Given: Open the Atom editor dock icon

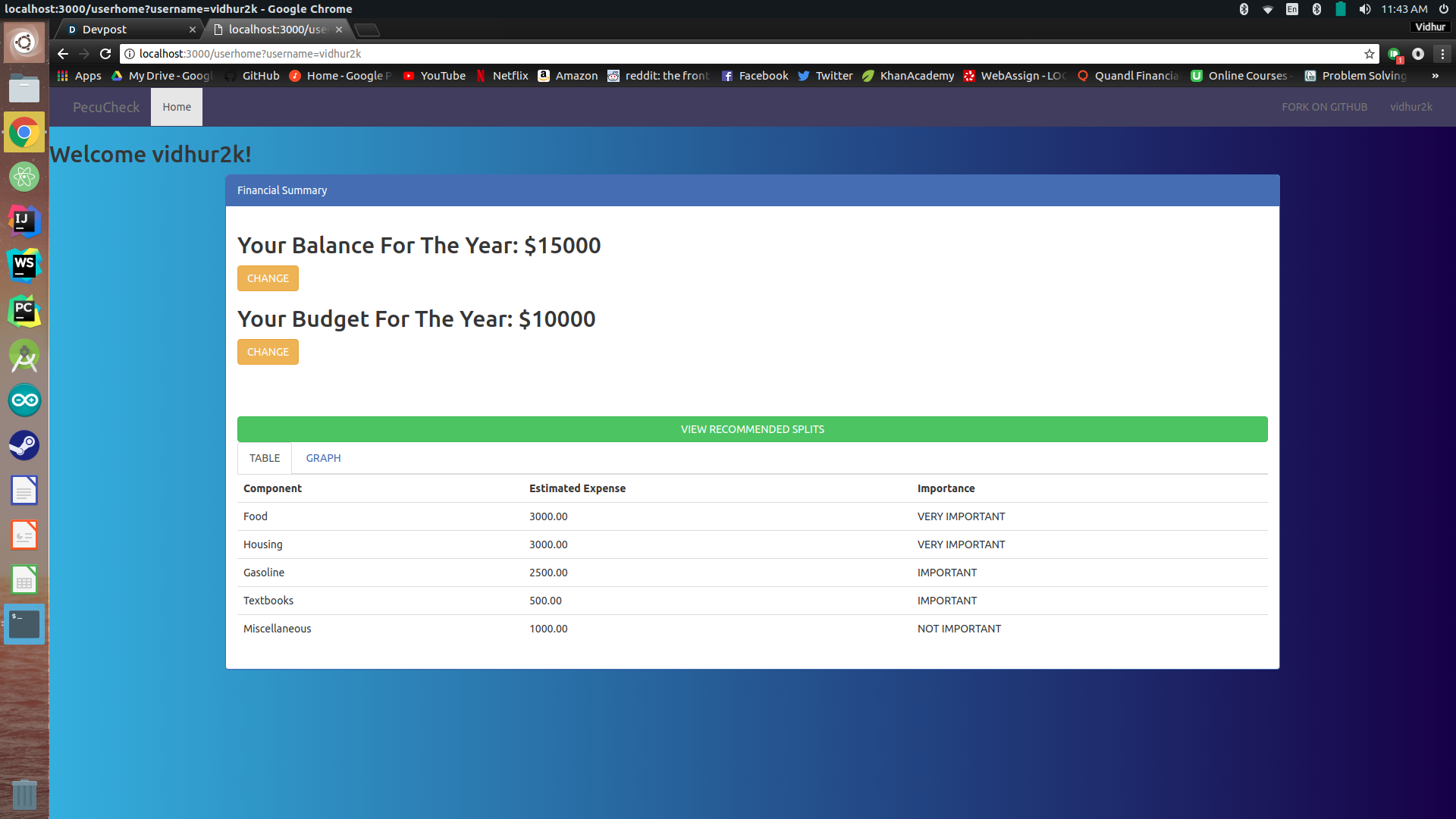Looking at the screenshot, I should (x=24, y=177).
